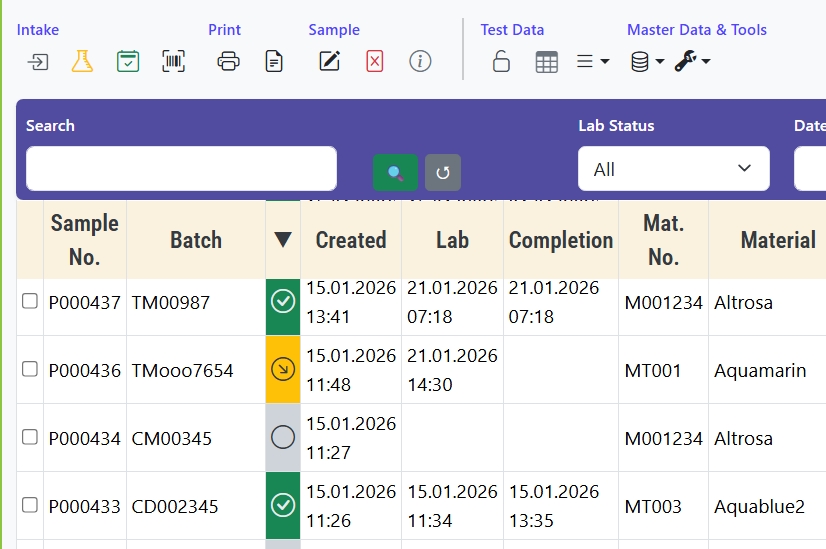Click the red delete sample icon
This screenshot has height=549, width=826.
click(x=375, y=61)
